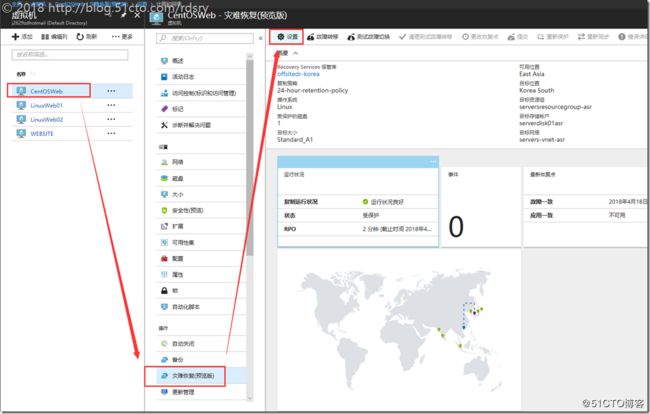Click the RPO row in health tile

358,229
